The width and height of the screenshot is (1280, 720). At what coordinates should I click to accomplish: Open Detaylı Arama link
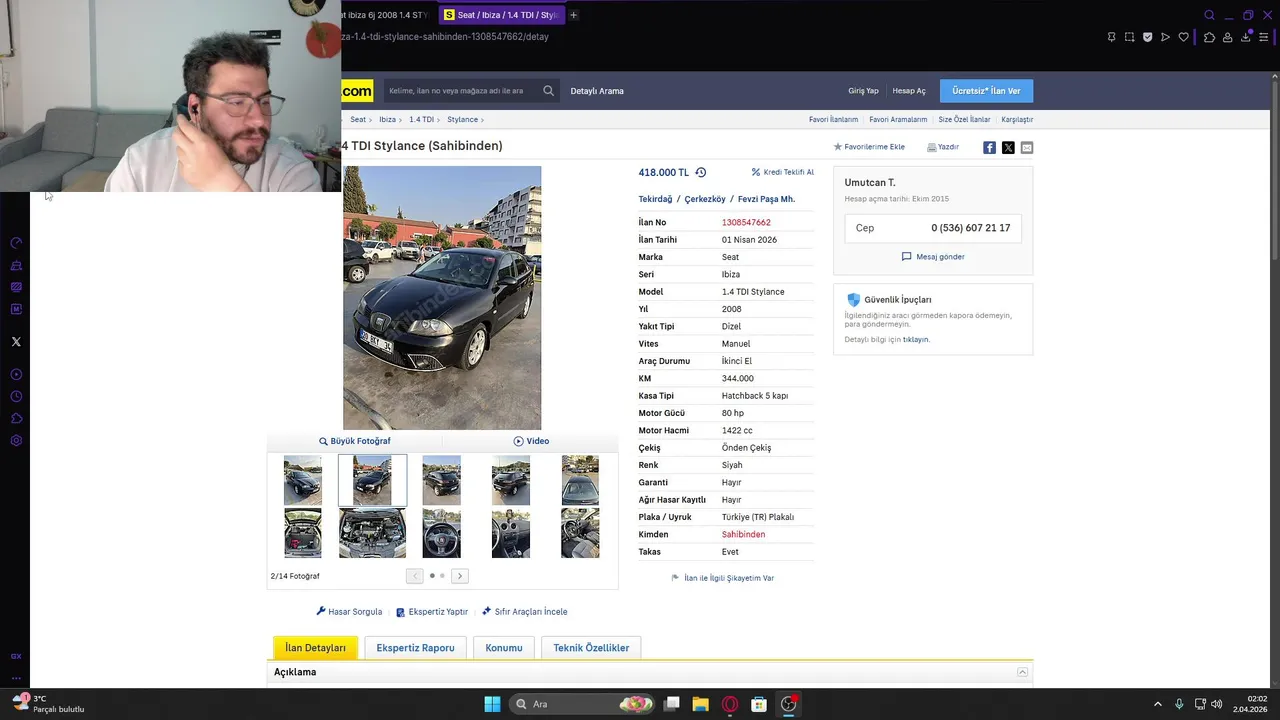[x=597, y=91]
